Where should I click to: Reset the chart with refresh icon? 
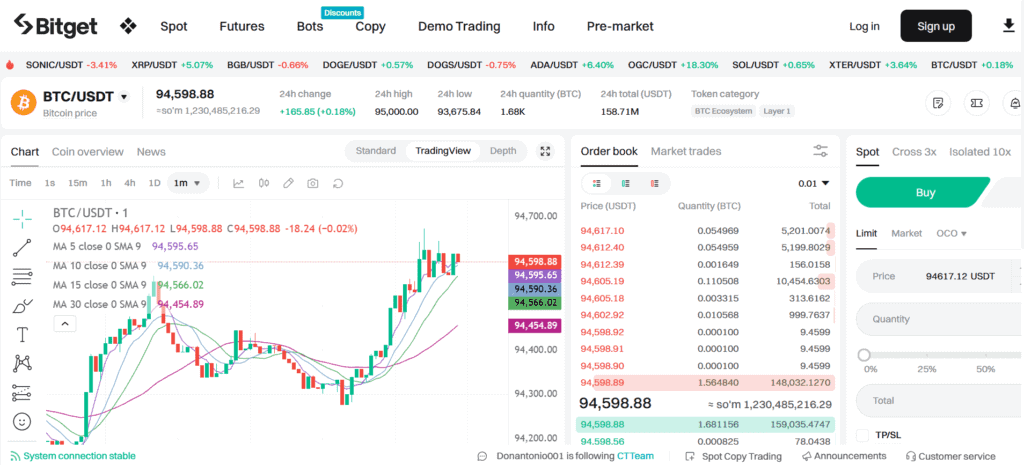(338, 184)
